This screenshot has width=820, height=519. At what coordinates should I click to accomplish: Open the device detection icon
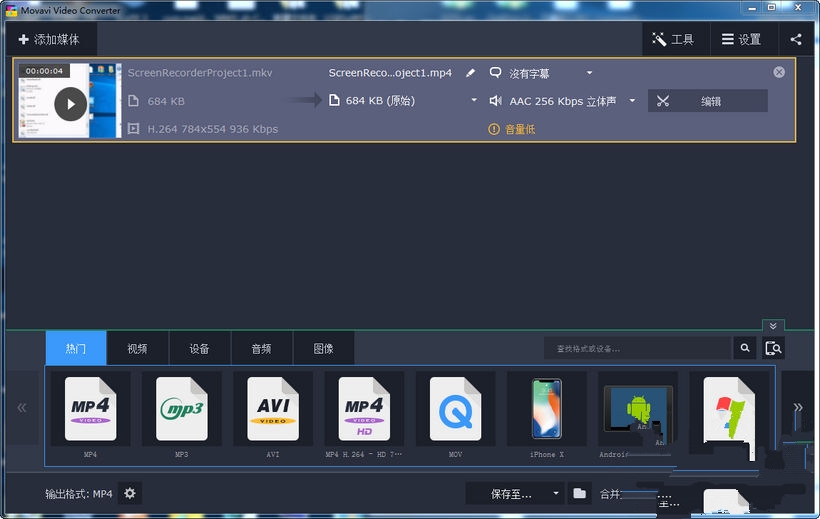click(x=773, y=348)
